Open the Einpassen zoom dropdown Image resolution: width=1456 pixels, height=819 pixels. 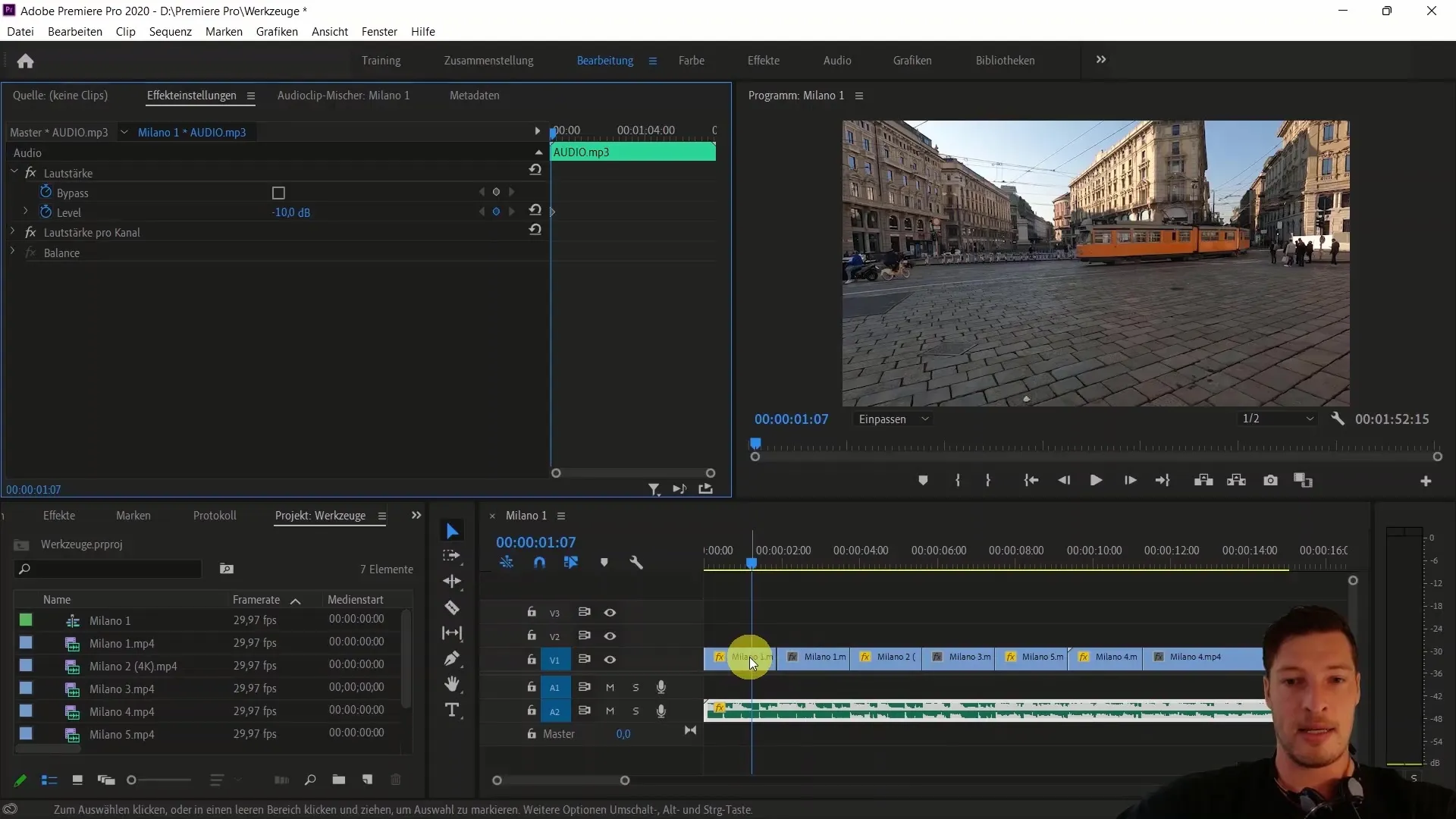pos(893,419)
